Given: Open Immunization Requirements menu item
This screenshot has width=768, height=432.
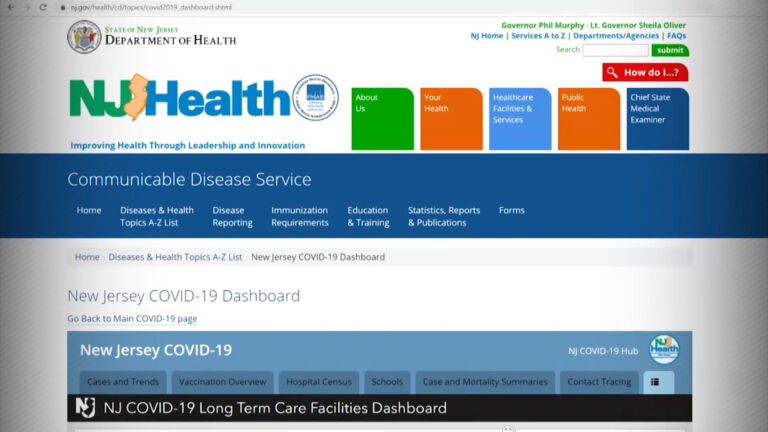Looking at the screenshot, I should click(300, 216).
